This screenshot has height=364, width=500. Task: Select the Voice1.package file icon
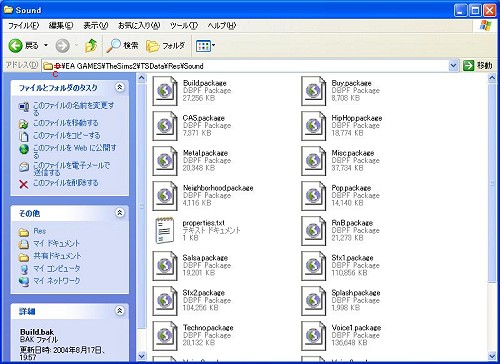point(314,336)
